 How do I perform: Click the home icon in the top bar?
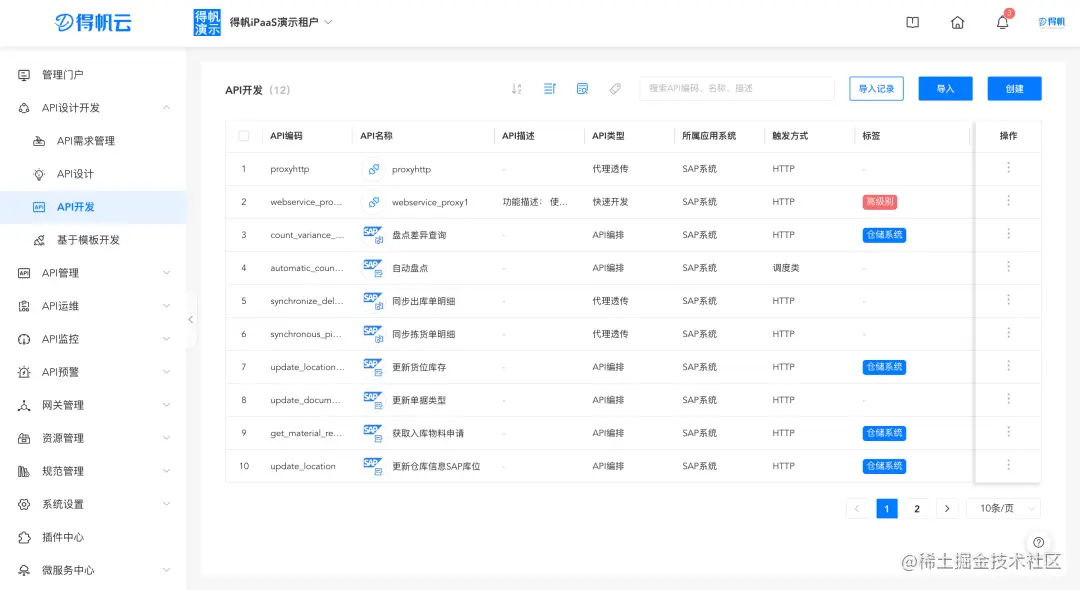click(957, 21)
